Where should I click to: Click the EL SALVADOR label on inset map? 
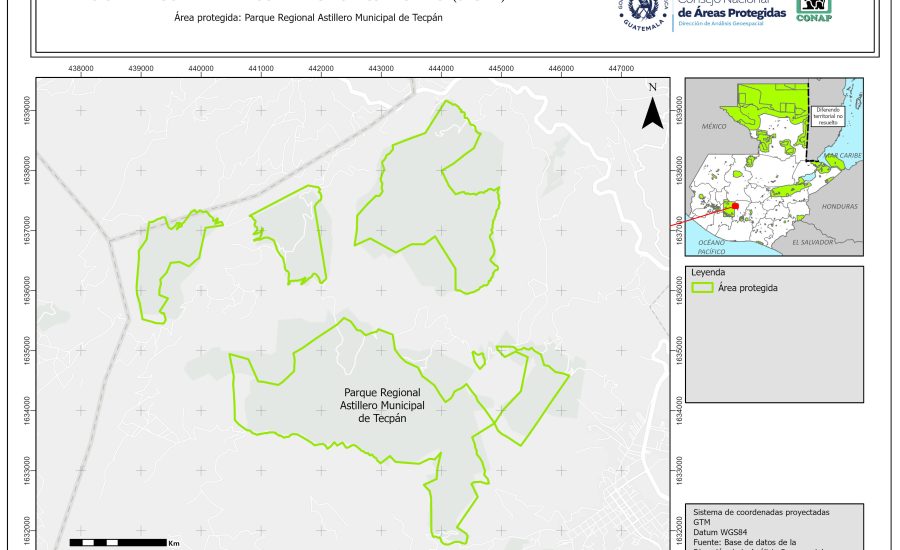(x=812, y=243)
